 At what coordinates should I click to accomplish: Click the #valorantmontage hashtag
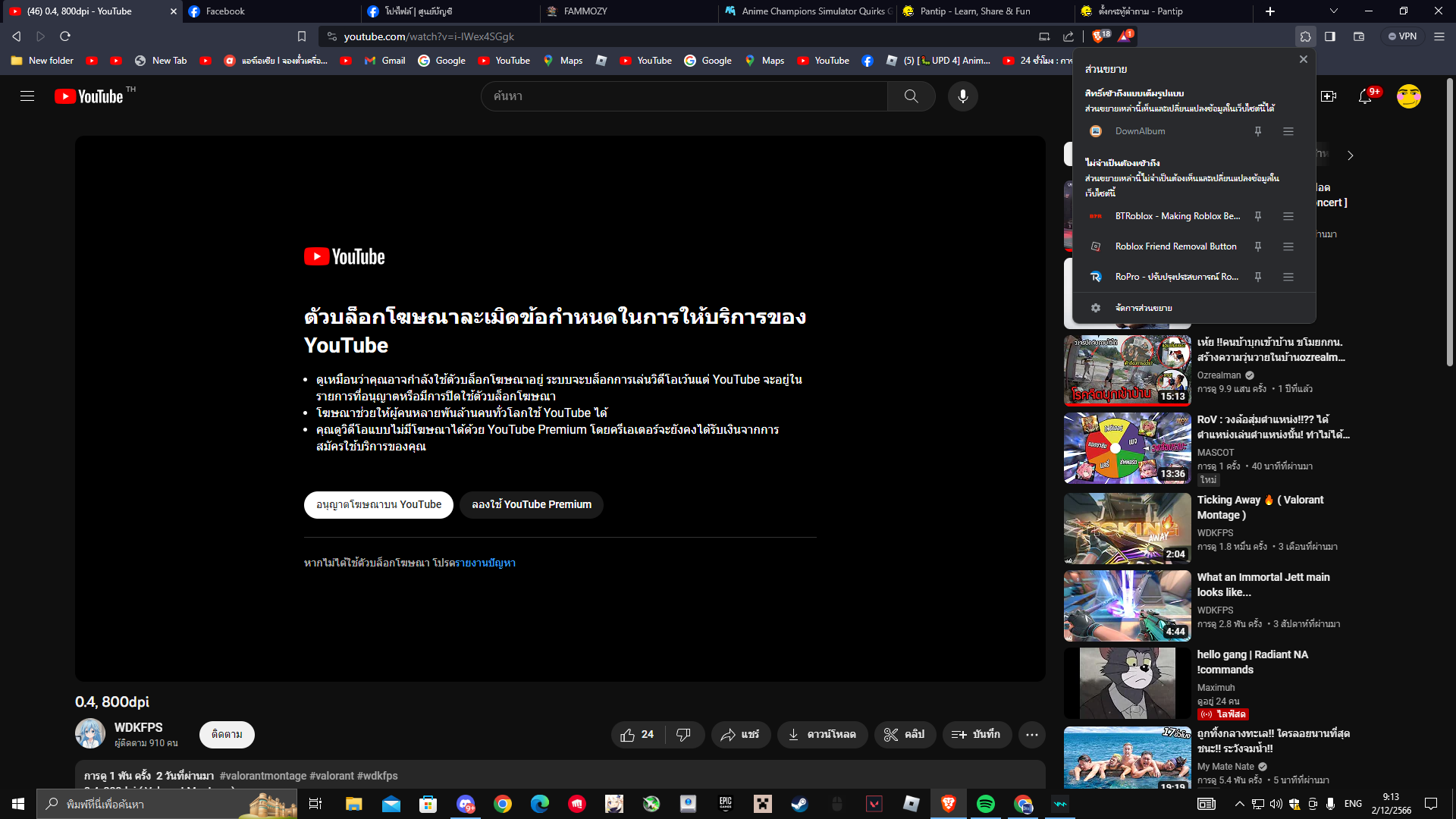(263, 776)
